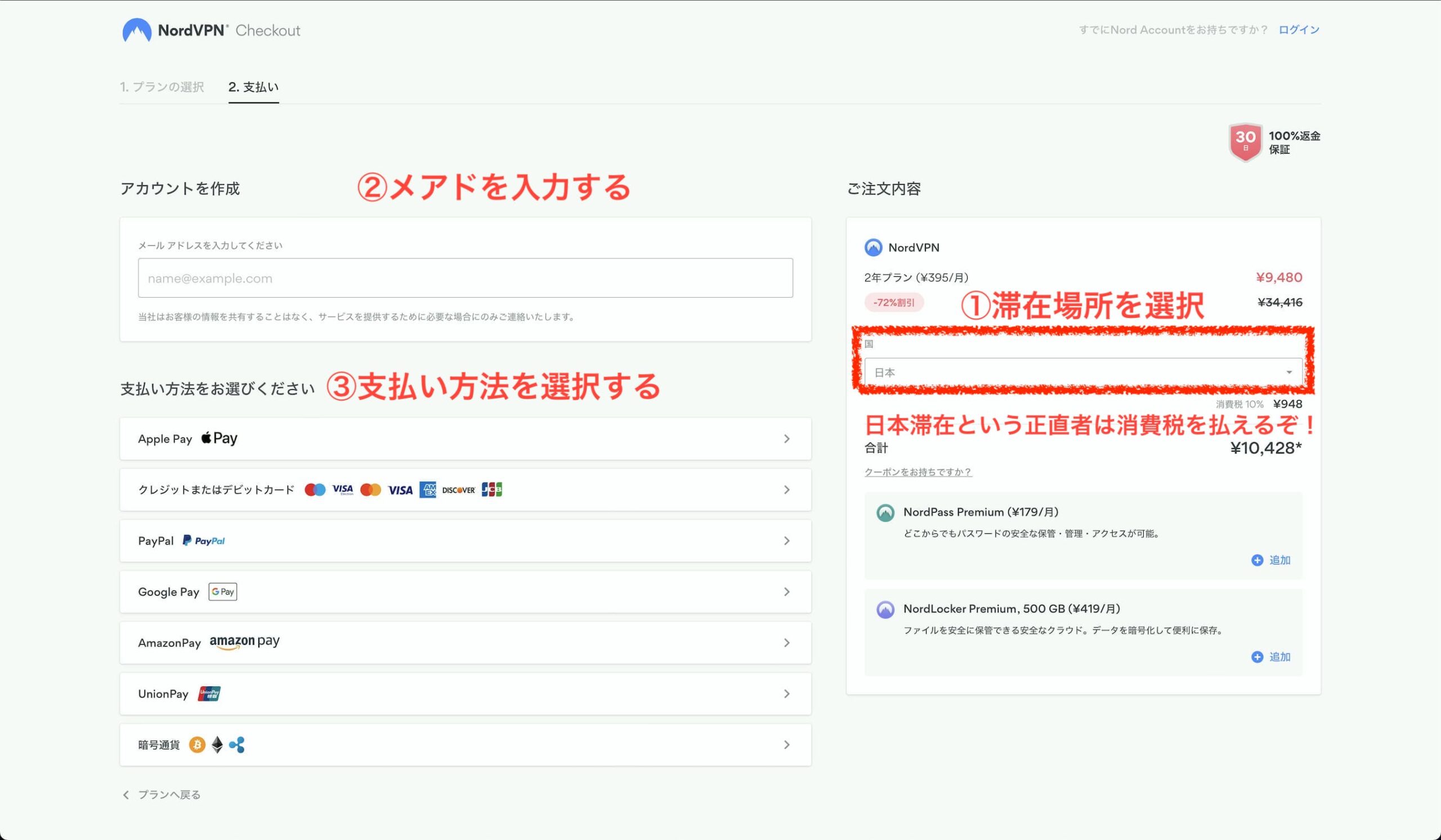Click the plus icon for NordPass add-on

1257,560
